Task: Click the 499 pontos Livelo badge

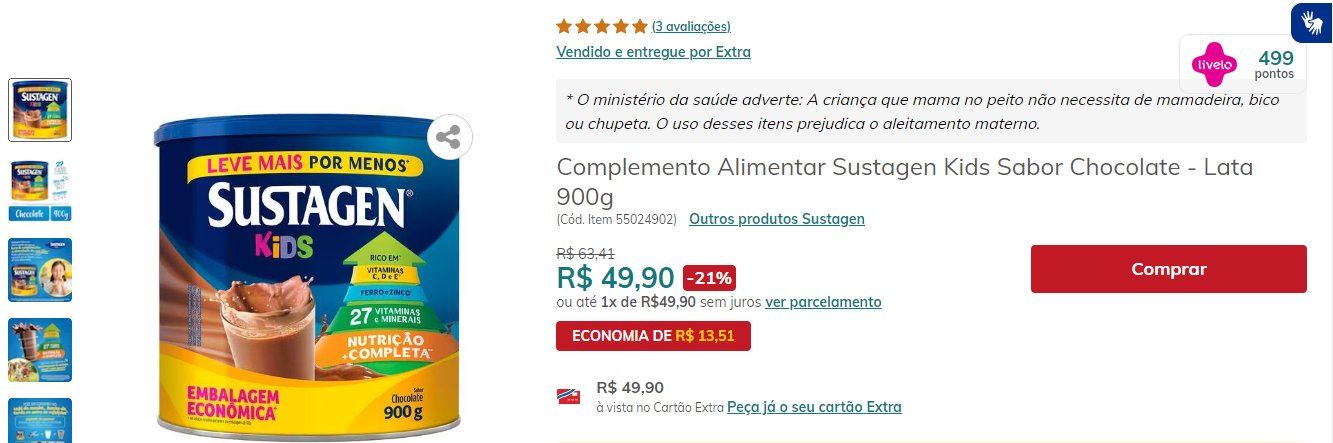Action: click(1243, 65)
